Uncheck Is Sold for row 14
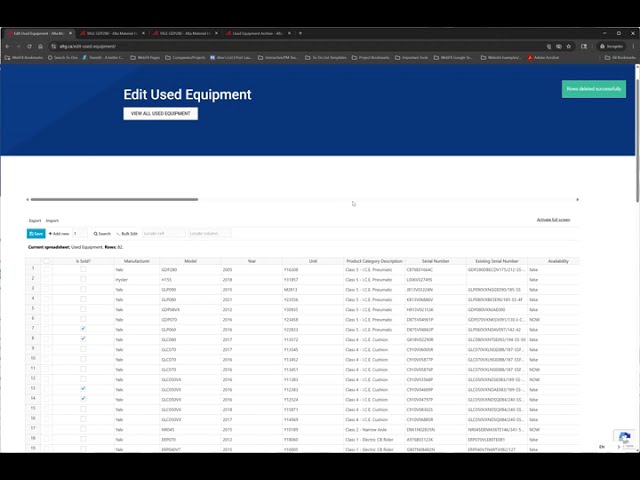This screenshot has height=480, width=640. [83, 399]
